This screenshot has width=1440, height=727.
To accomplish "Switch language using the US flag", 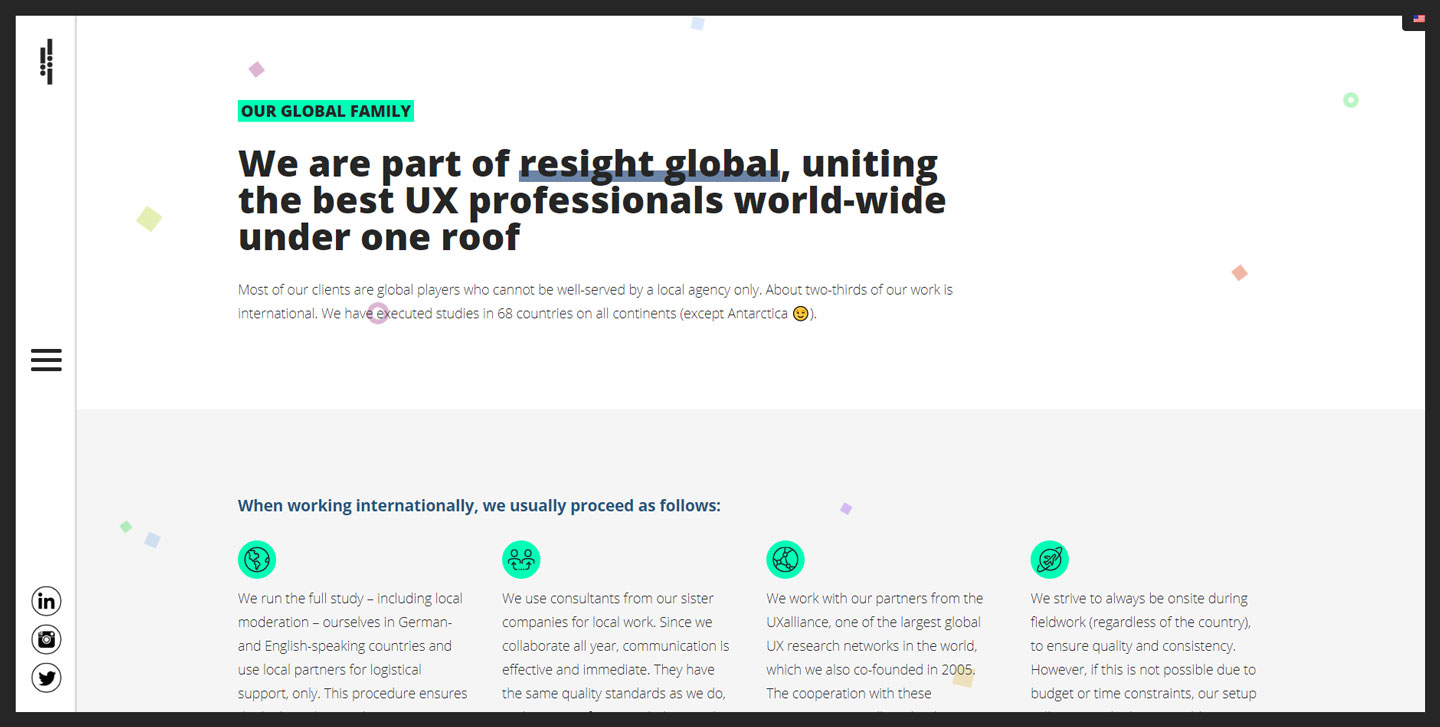I will [1419, 19].
